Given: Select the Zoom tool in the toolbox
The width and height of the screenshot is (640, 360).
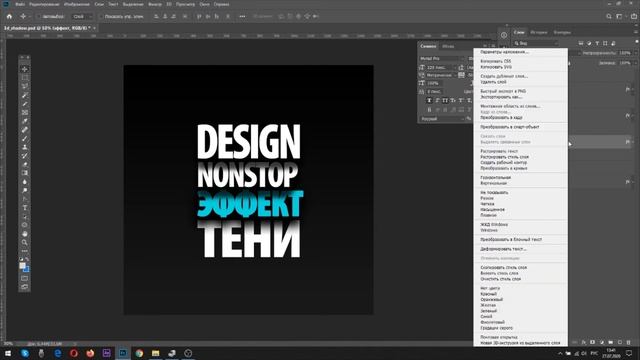Looking at the screenshot, I should (x=24, y=242).
